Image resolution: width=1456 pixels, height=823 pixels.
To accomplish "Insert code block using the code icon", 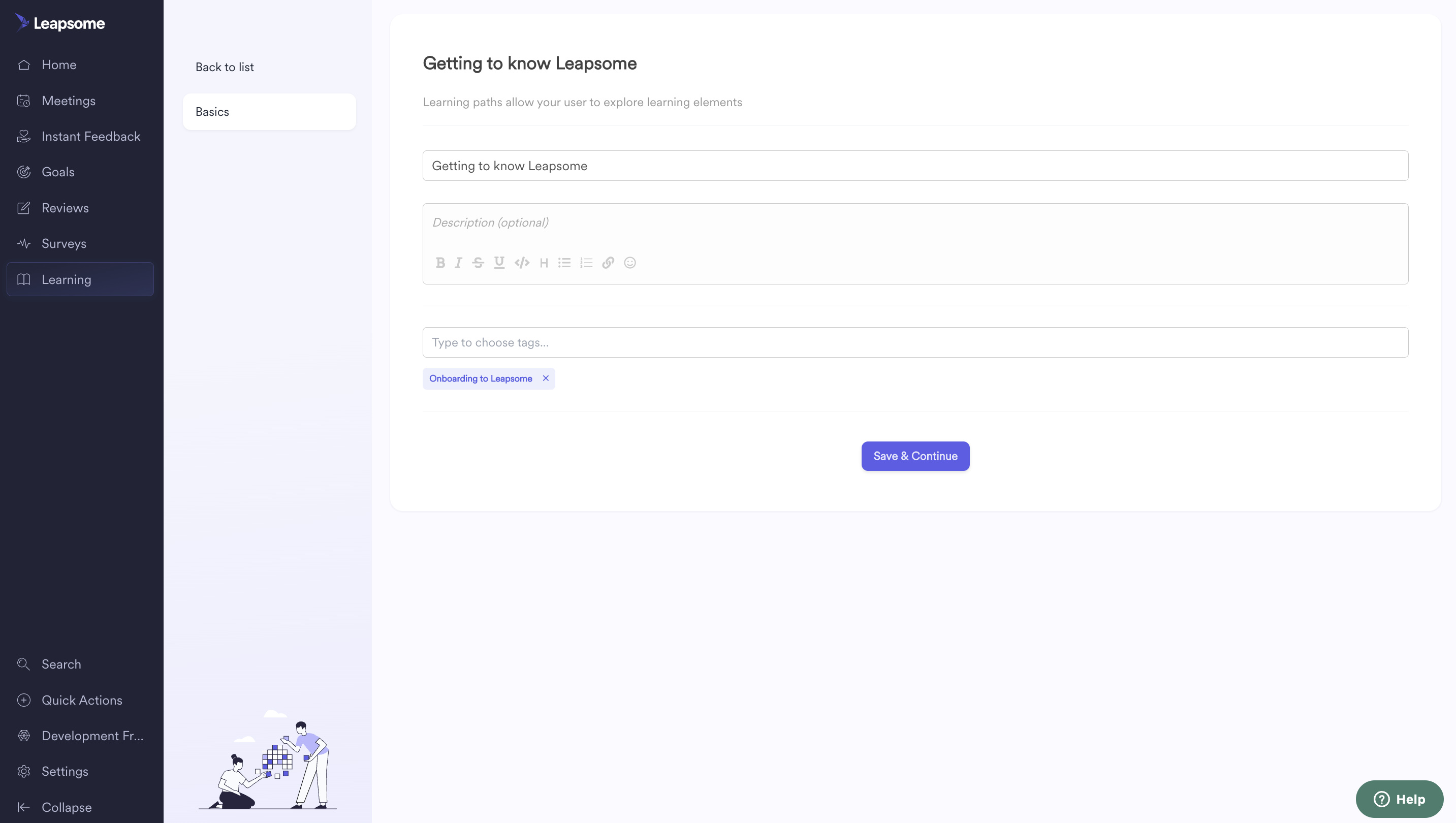I will click(522, 263).
